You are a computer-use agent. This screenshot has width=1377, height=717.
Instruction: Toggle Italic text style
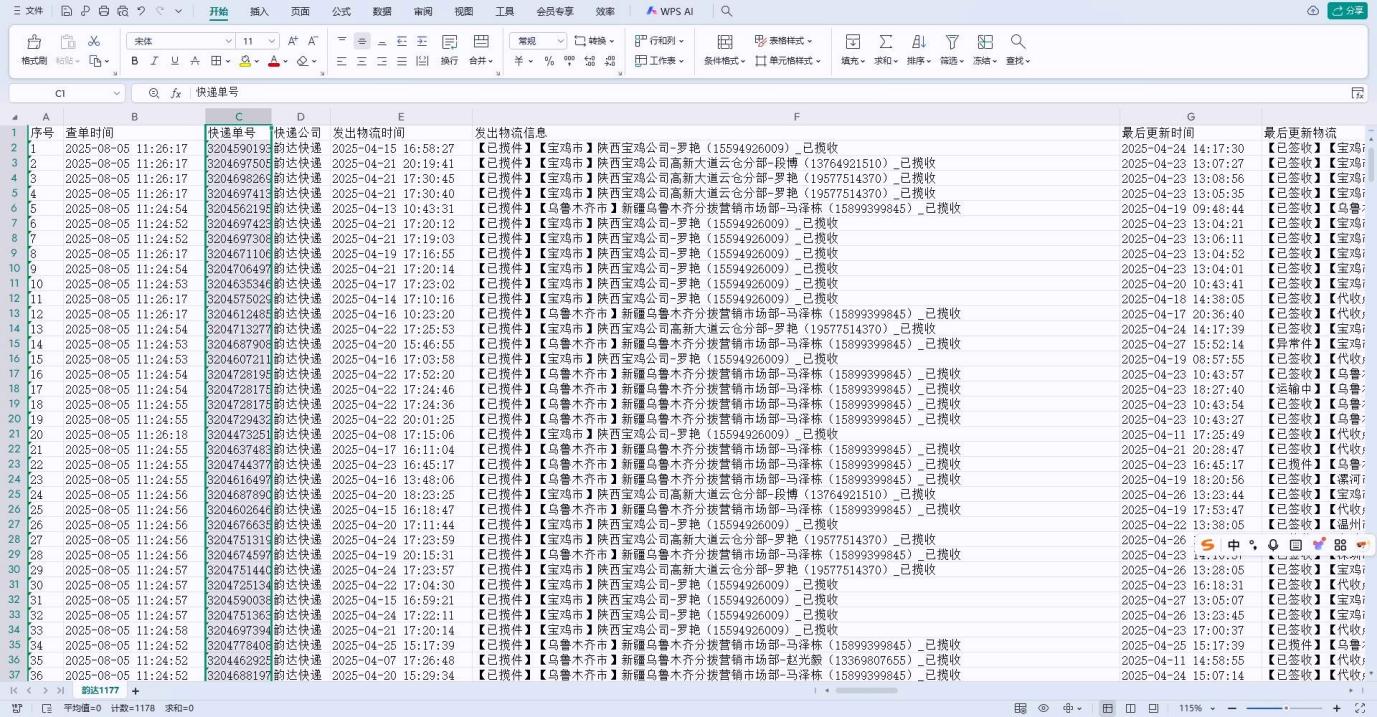155,61
